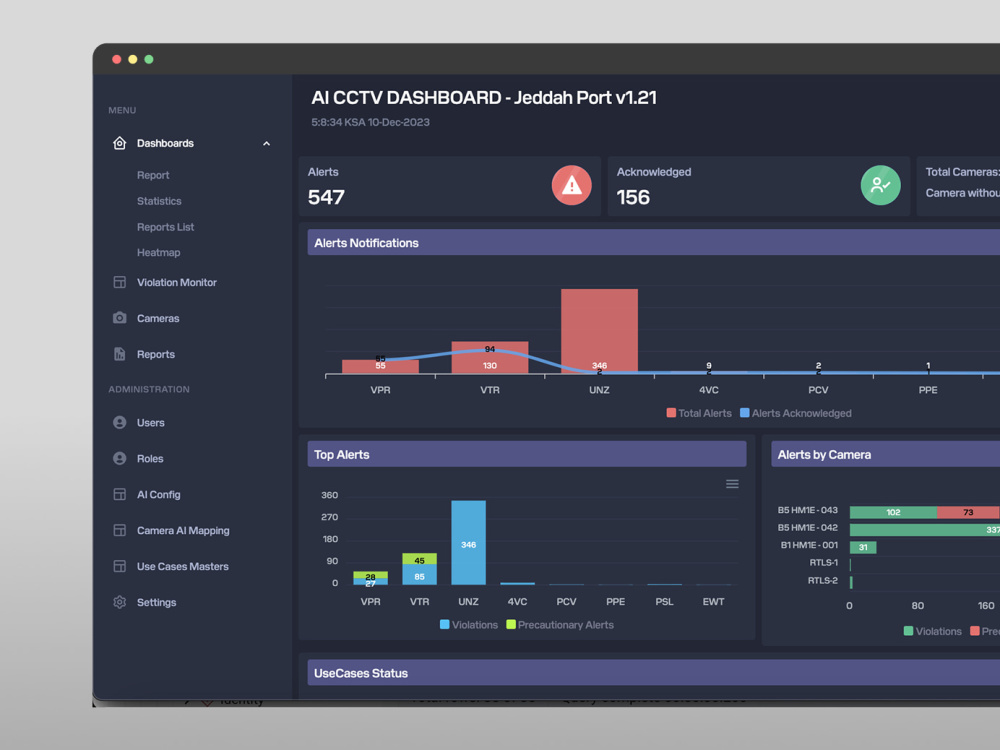This screenshot has width=1000, height=750.
Task: Open Top Alerts chart hamburger menu
Action: [732, 484]
